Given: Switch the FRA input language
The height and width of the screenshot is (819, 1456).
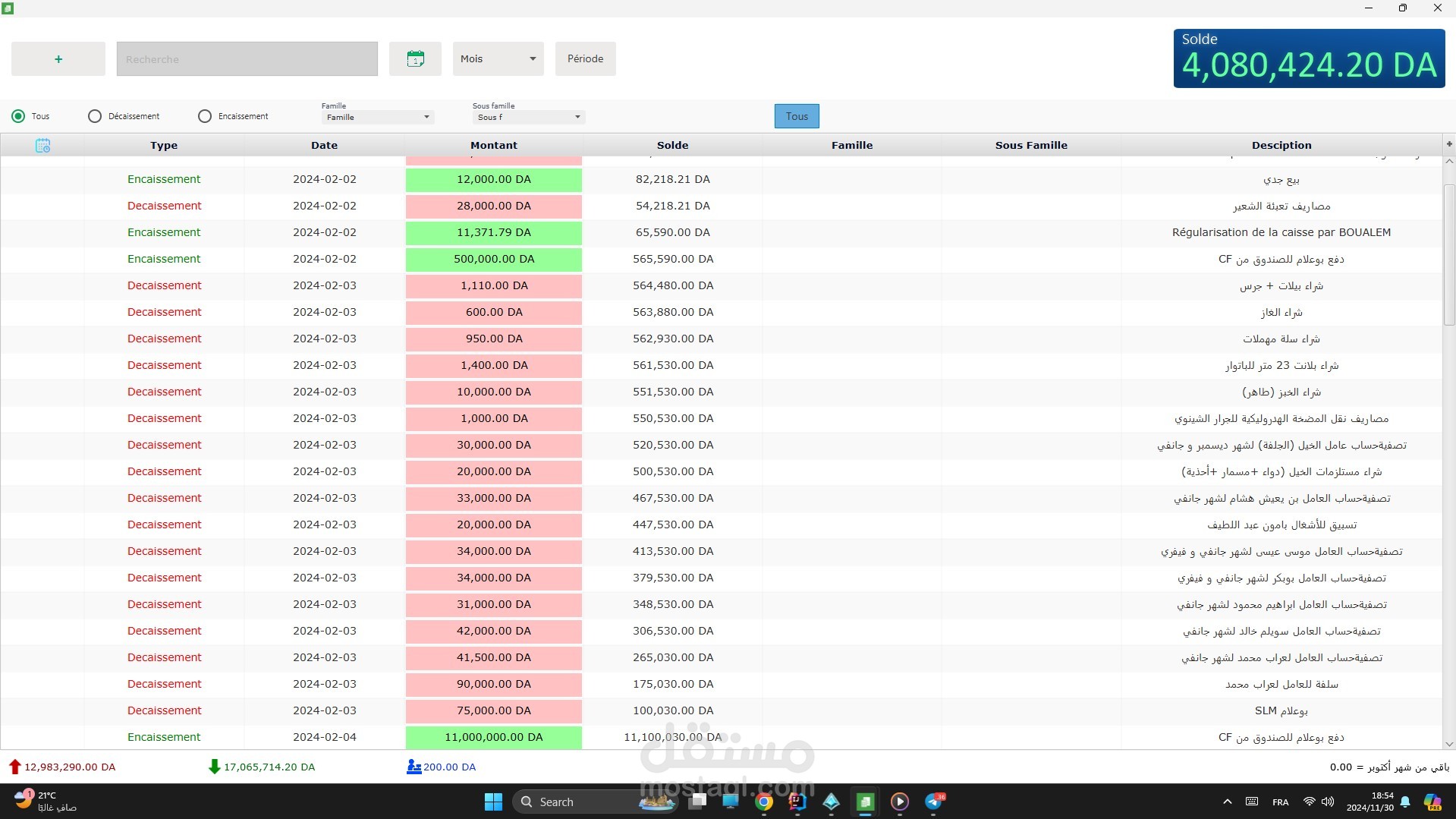Looking at the screenshot, I should (x=1281, y=802).
